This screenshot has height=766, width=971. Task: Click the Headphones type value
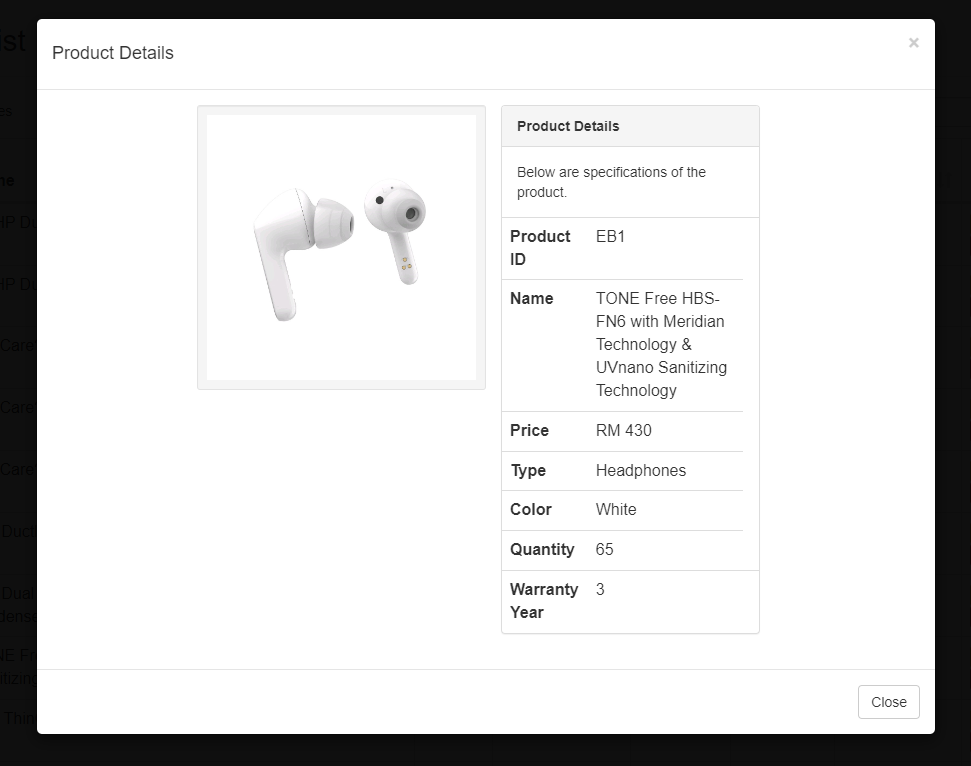point(641,470)
